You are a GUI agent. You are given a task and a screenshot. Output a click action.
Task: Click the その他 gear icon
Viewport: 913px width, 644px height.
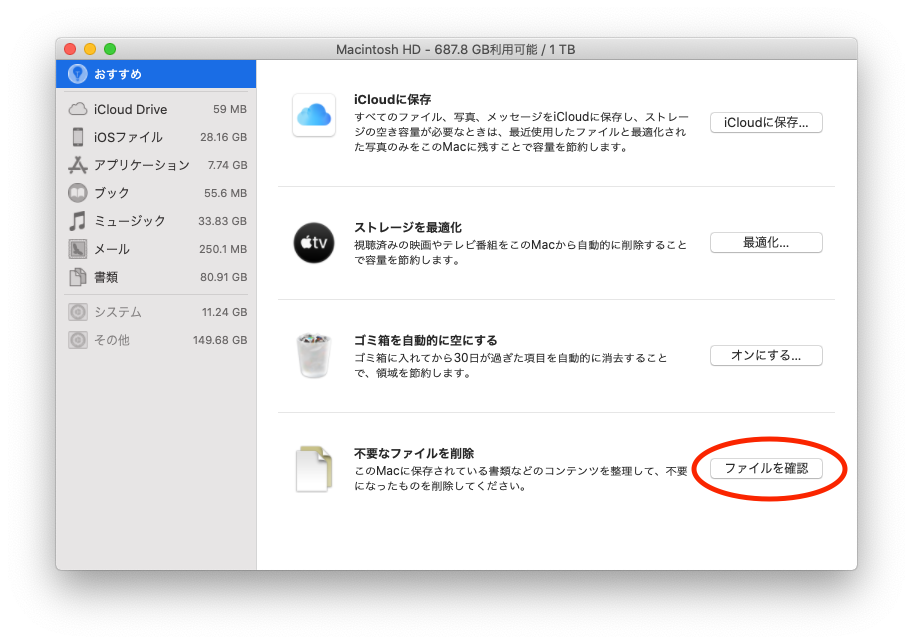click(x=78, y=340)
